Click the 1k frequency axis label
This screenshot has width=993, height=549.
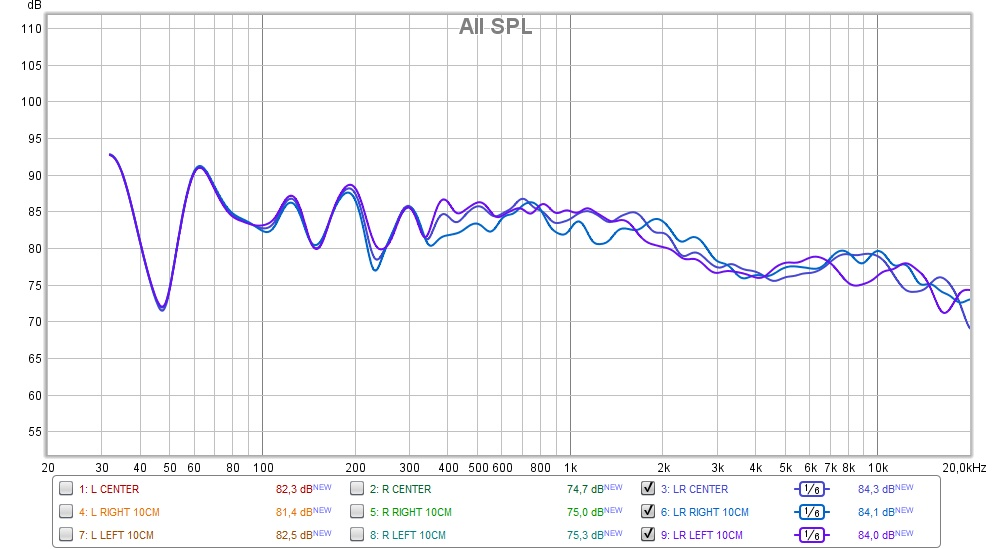pos(570,468)
